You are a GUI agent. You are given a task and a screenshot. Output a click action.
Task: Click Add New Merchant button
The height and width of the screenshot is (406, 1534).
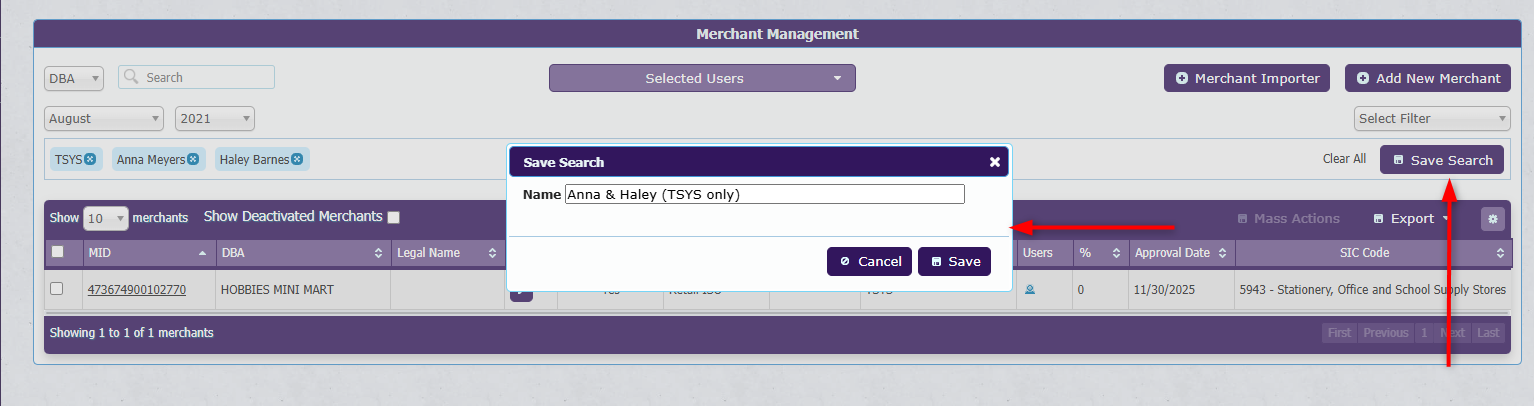tap(1428, 78)
